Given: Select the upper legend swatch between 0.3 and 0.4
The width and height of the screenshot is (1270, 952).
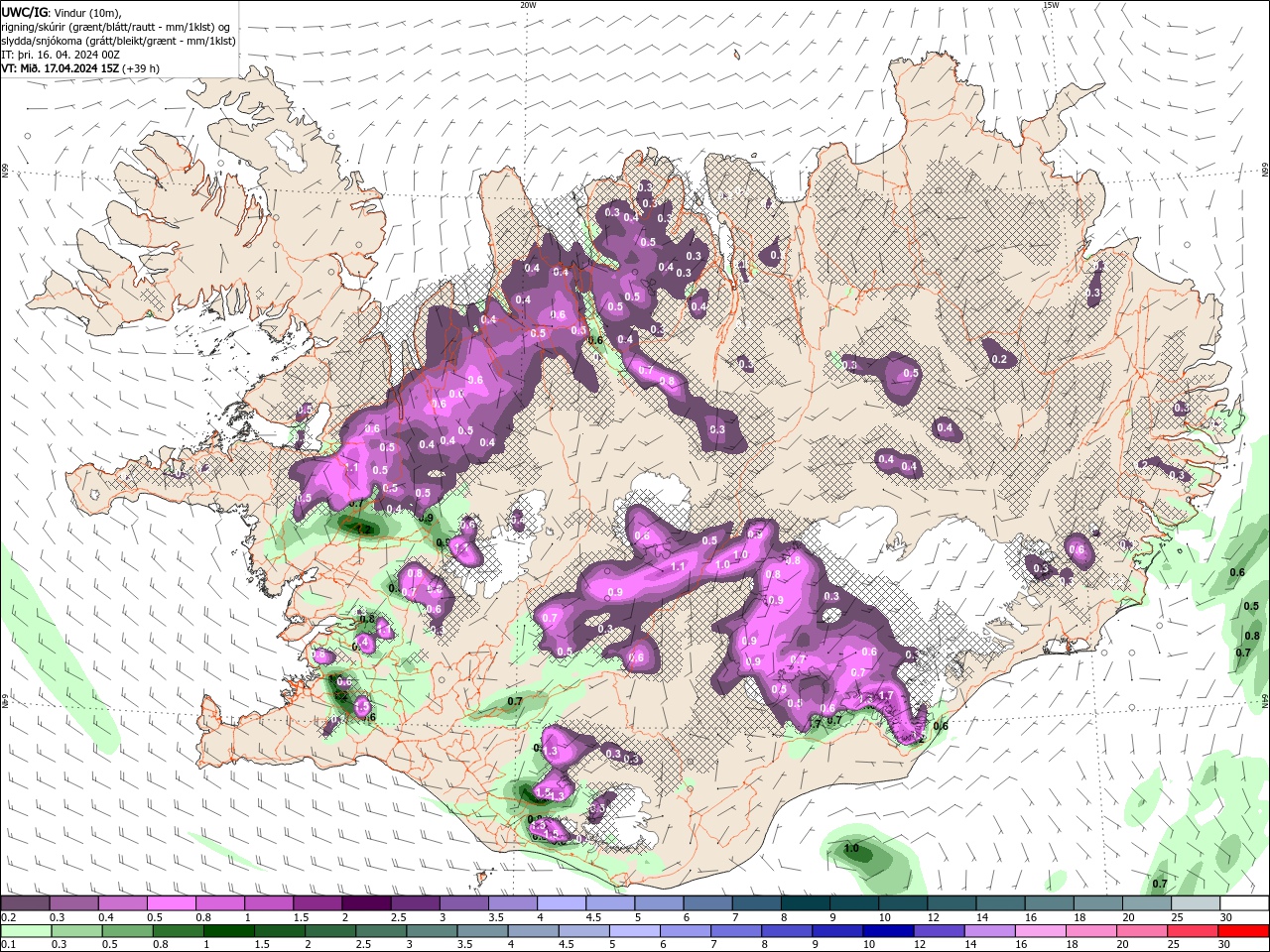Looking at the screenshot, I should pyautogui.click(x=74, y=903).
